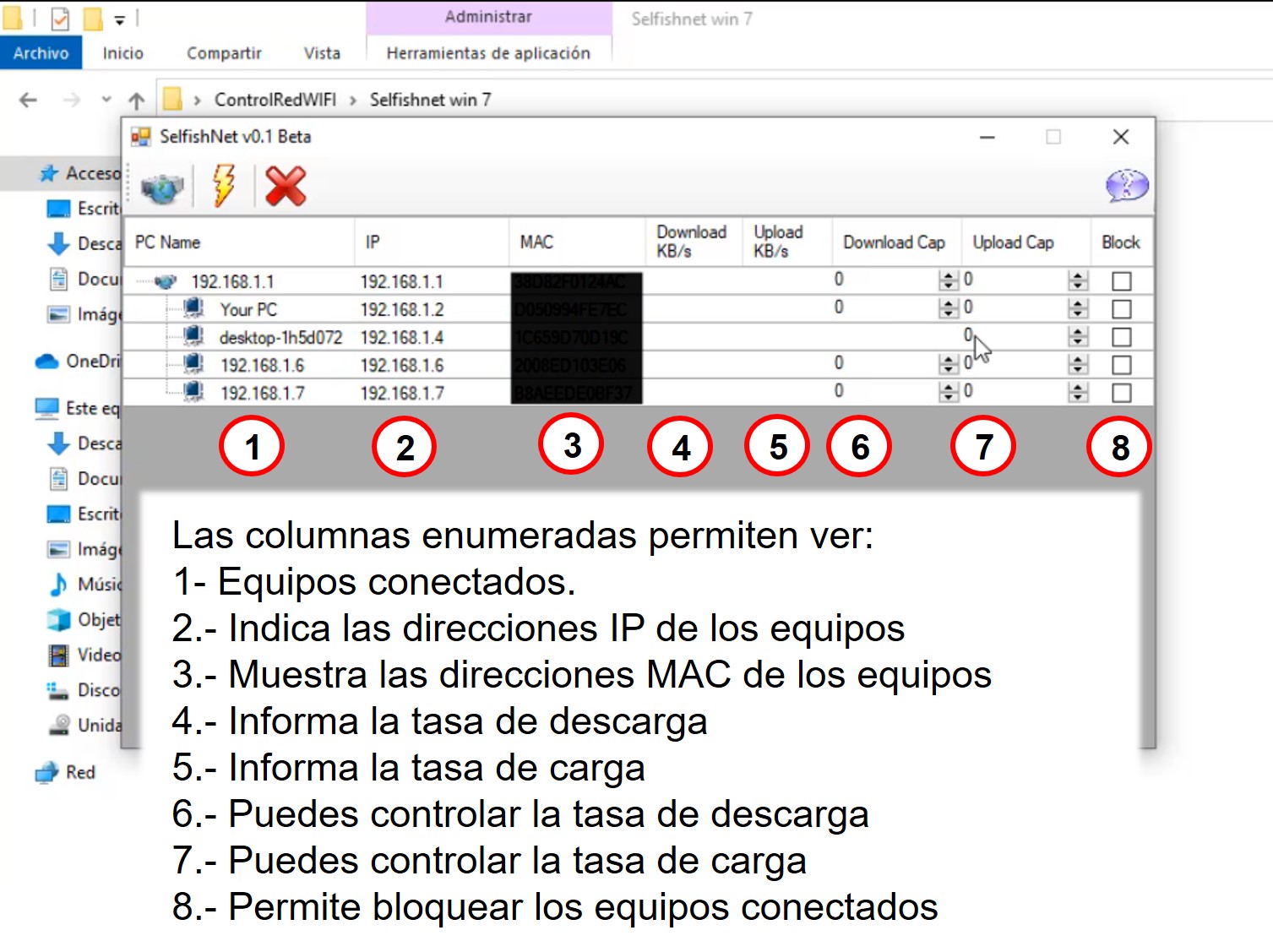Screen dimensions: 1273x952
Task: Edit Upload Cap value field for 192.168.1.6
Action: [1014, 363]
